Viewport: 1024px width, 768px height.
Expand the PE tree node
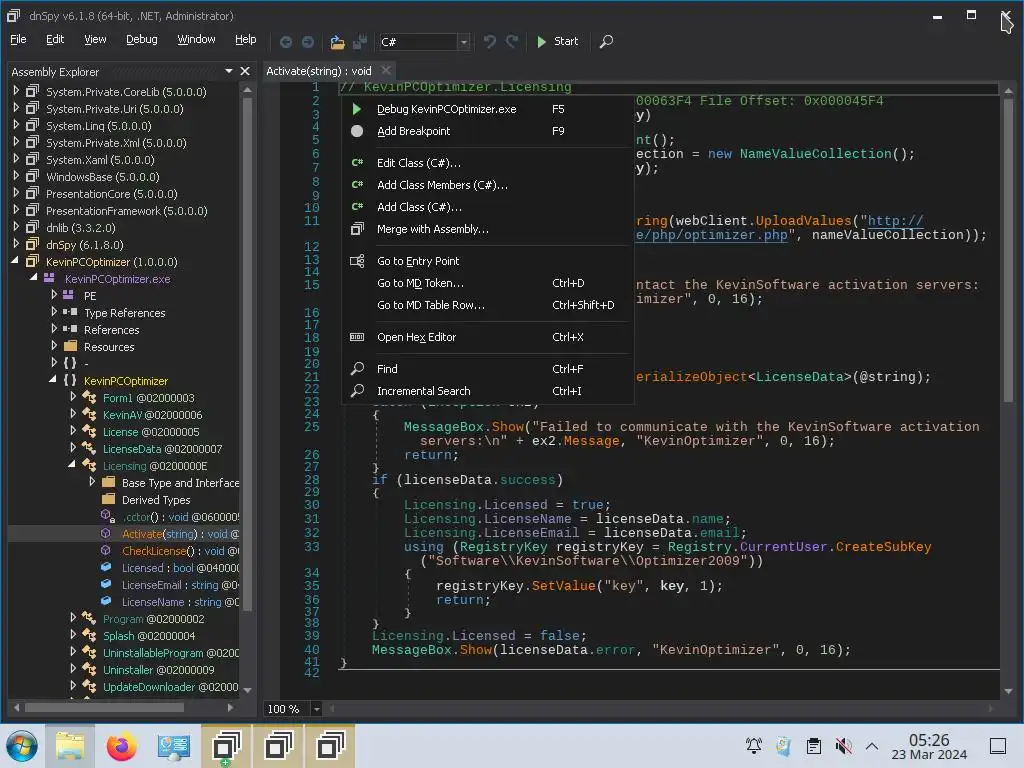(x=54, y=295)
